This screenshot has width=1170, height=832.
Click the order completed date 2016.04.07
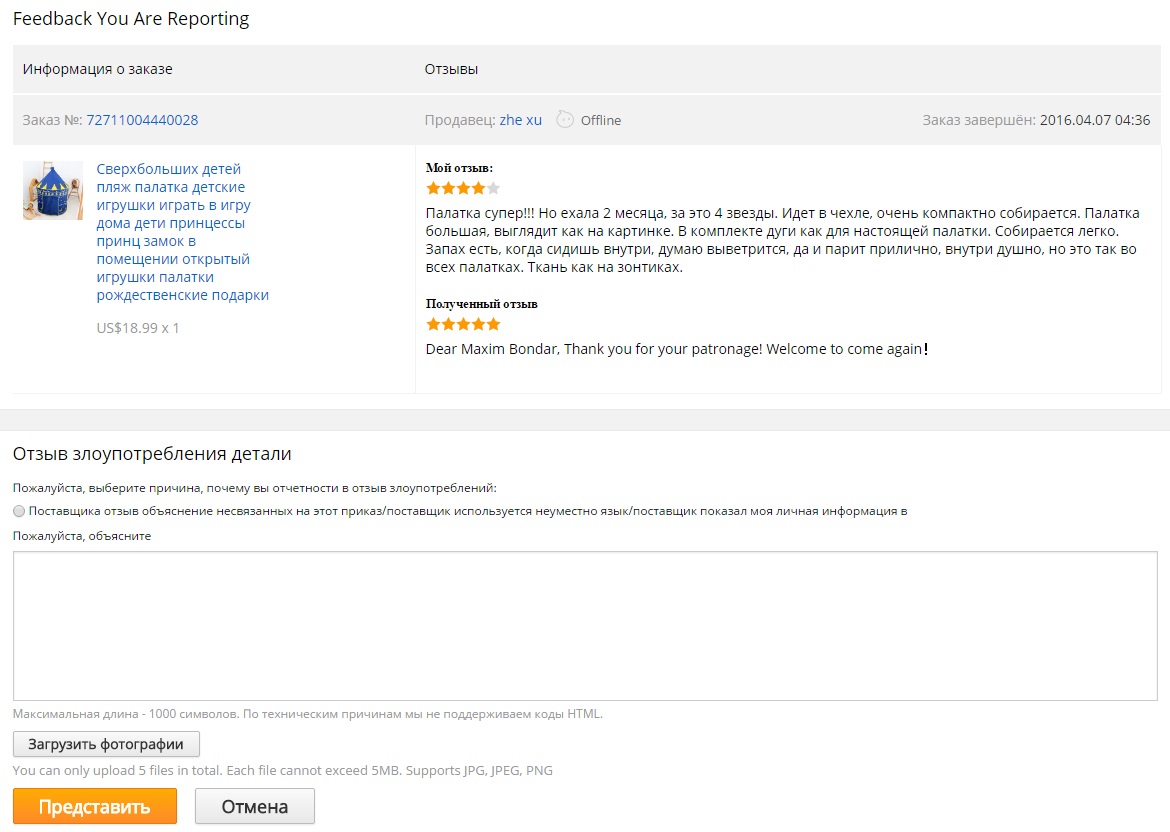[x=1094, y=120]
